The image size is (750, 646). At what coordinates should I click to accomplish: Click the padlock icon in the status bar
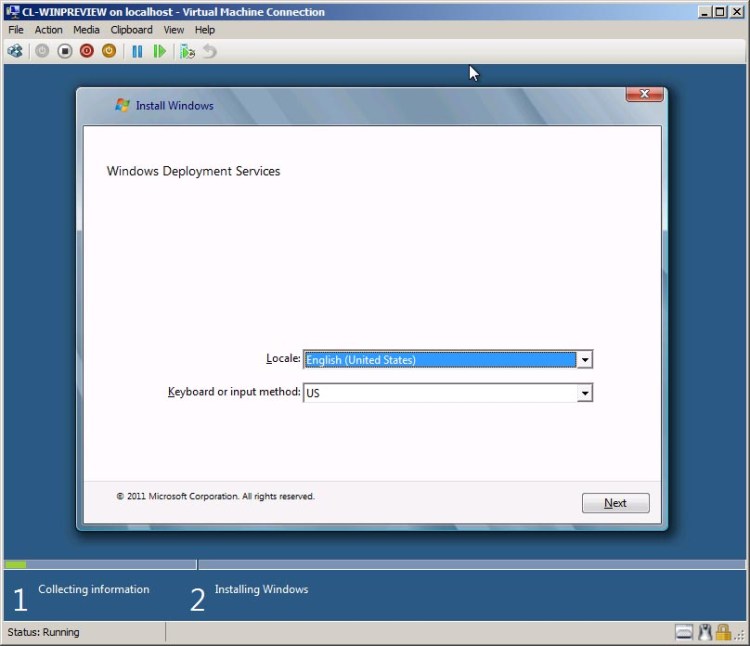point(722,632)
